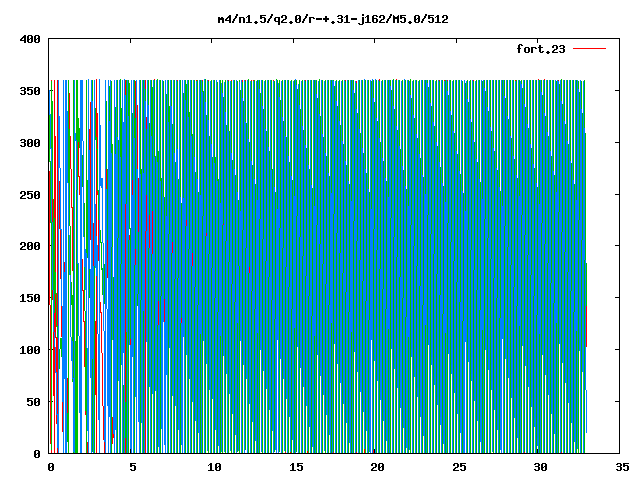Click the x-axis label 10
Image resolution: width=640 pixels, height=480 pixels.
pyautogui.click(x=214, y=467)
